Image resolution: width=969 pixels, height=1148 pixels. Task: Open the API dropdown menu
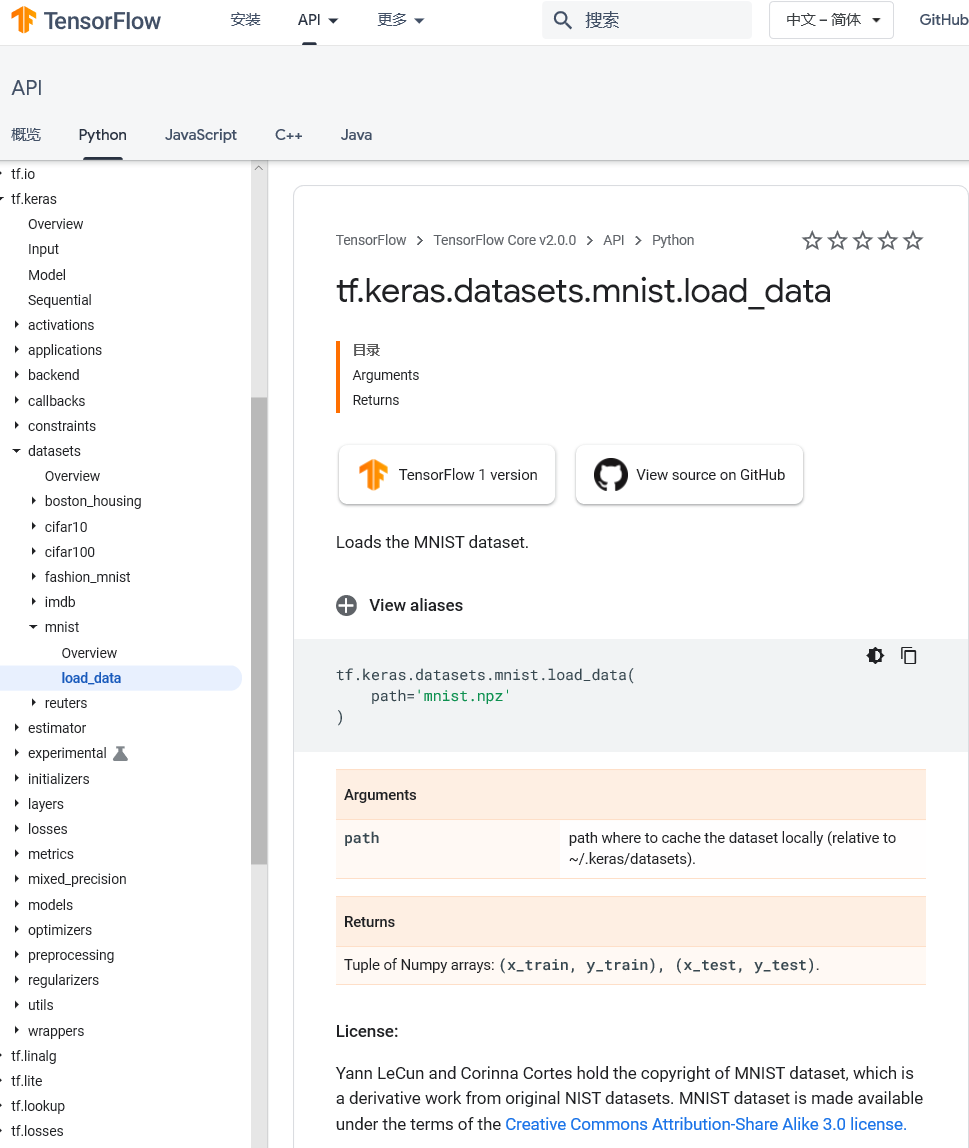tap(318, 20)
